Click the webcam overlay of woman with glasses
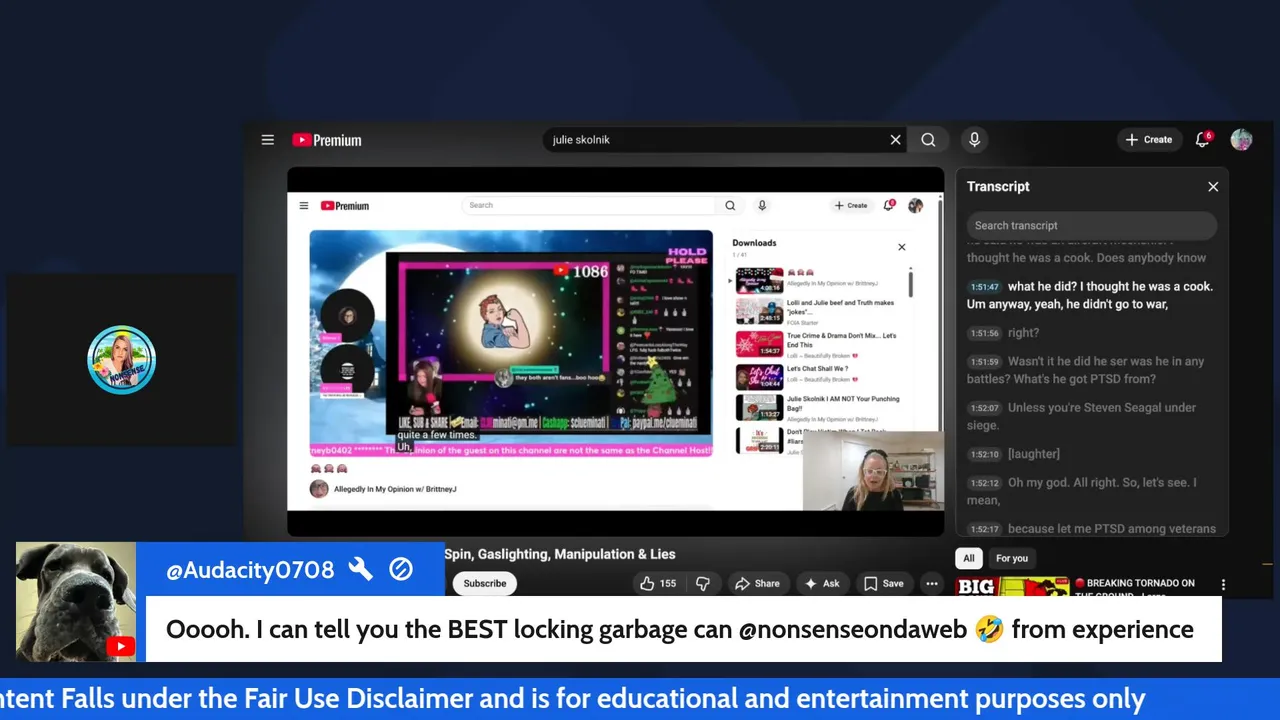 coord(873,471)
